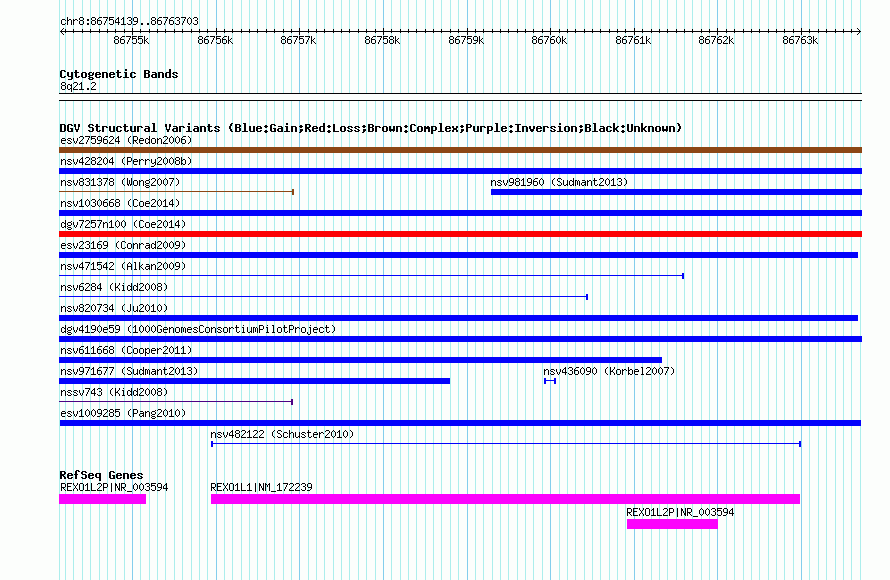
Task: Select the nsv611668 blue bar
Action: [x=360, y=360]
